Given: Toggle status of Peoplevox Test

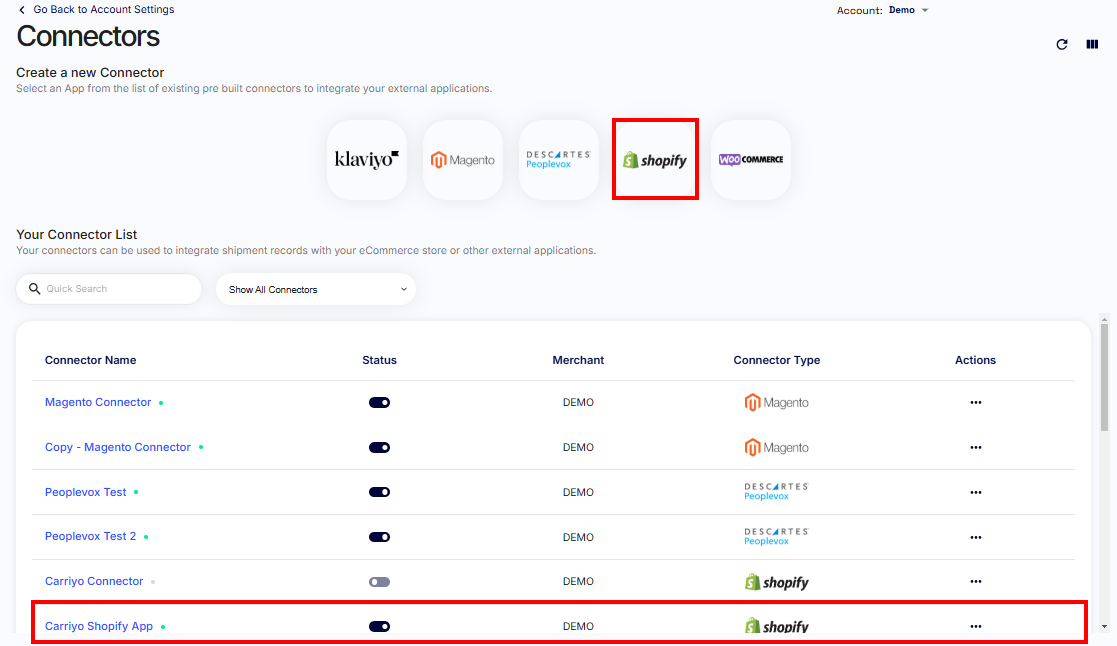Looking at the screenshot, I should pos(379,492).
